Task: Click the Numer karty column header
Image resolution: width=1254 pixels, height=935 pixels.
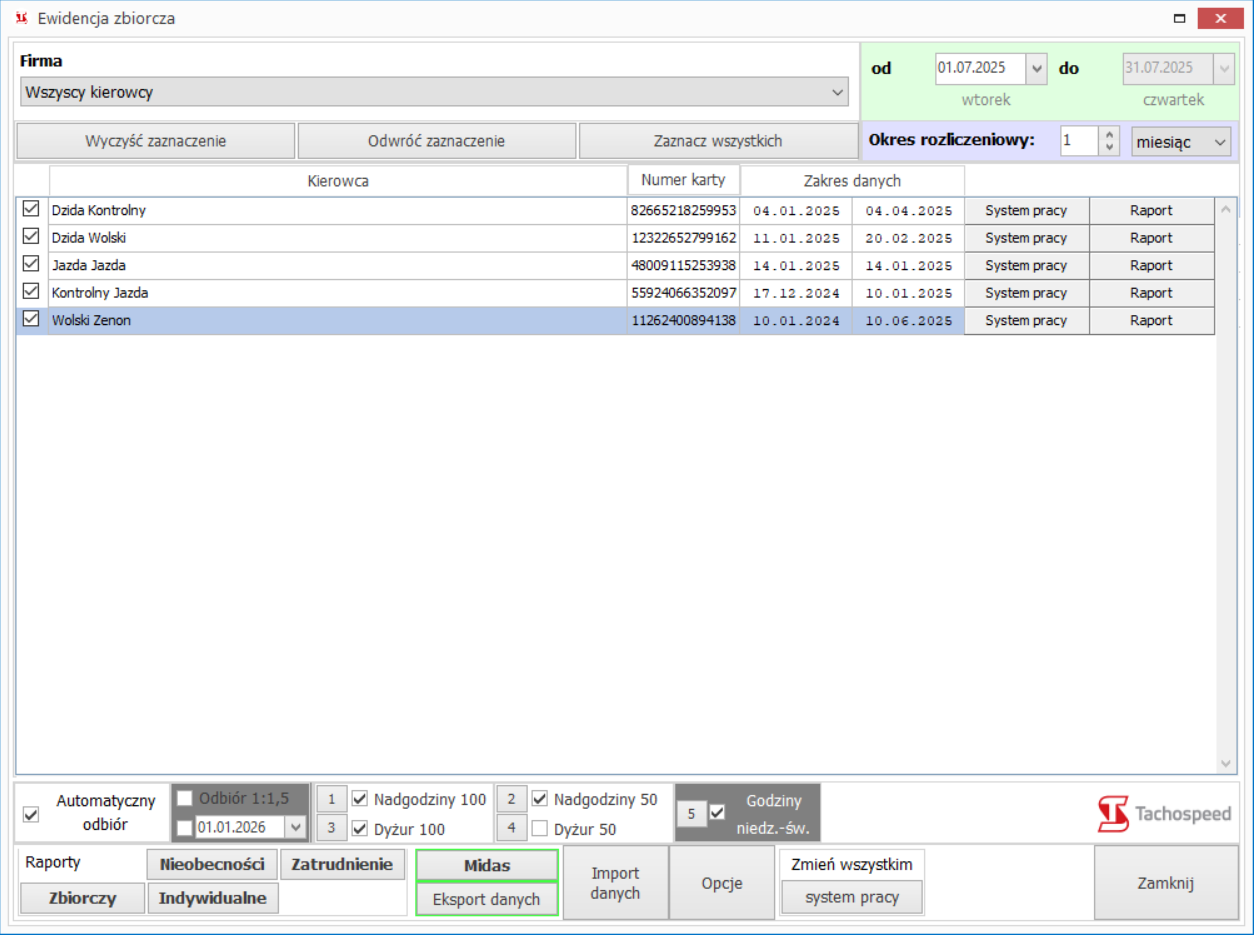Action: coord(684,180)
